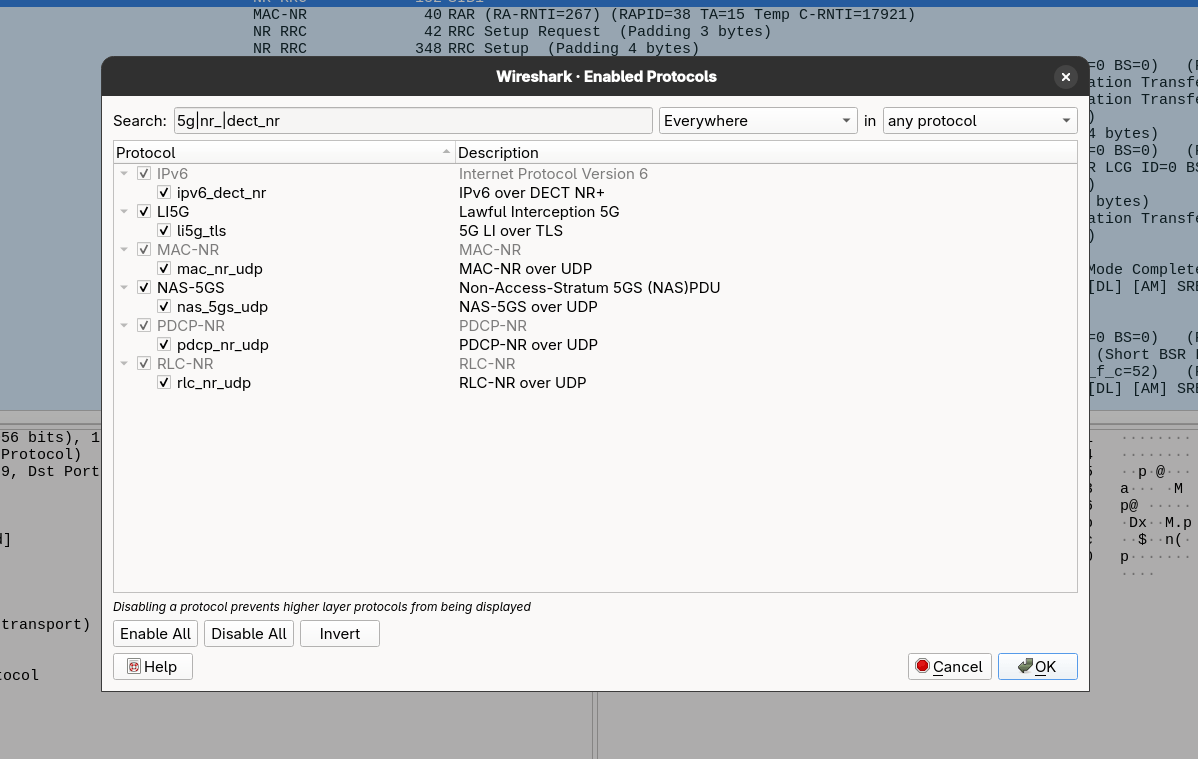Collapse the IPv6 tree entry
Viewport: 1198px width, 759px height.
pos(124,173)
